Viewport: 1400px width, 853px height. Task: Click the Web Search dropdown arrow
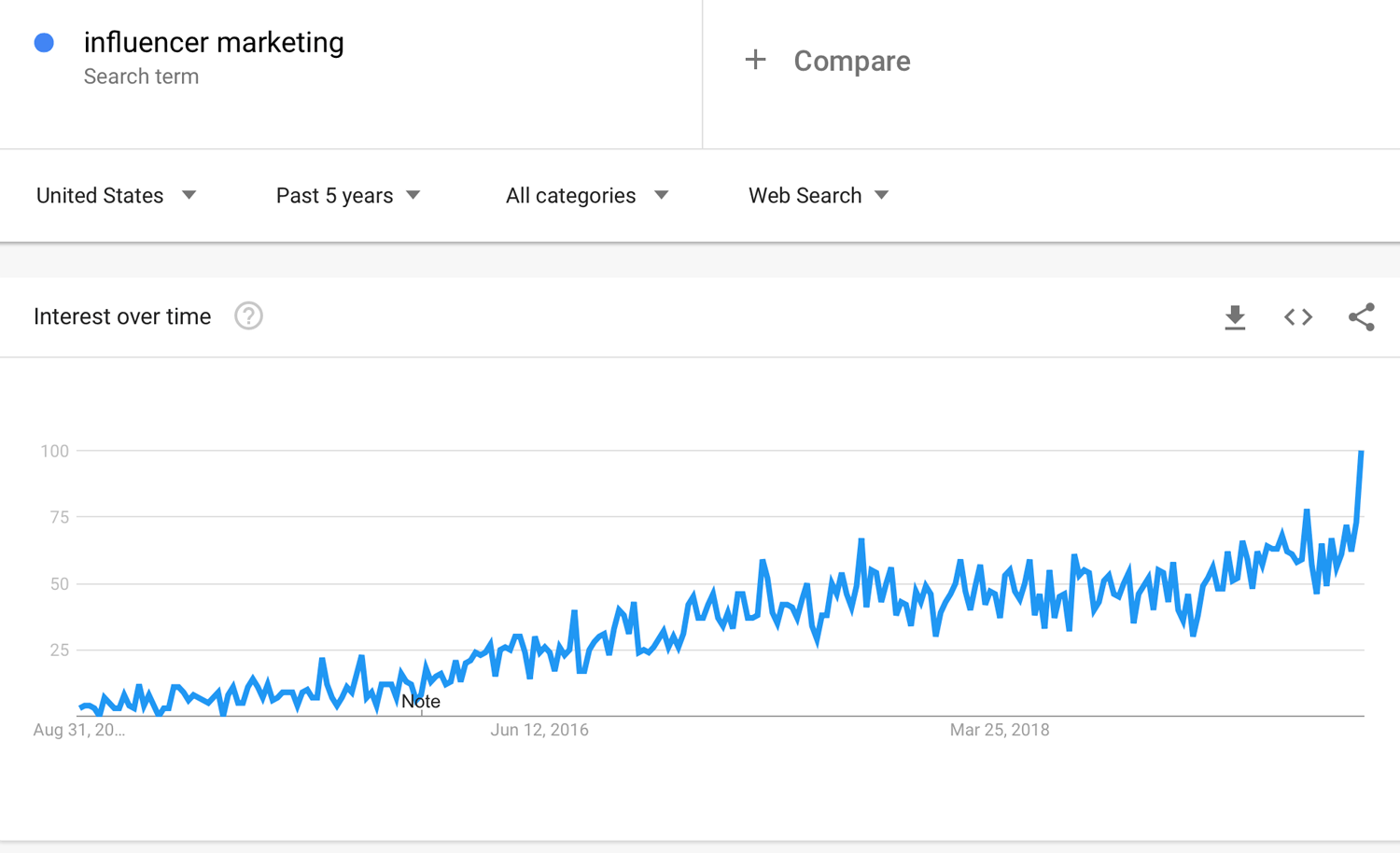click(881, 195)
